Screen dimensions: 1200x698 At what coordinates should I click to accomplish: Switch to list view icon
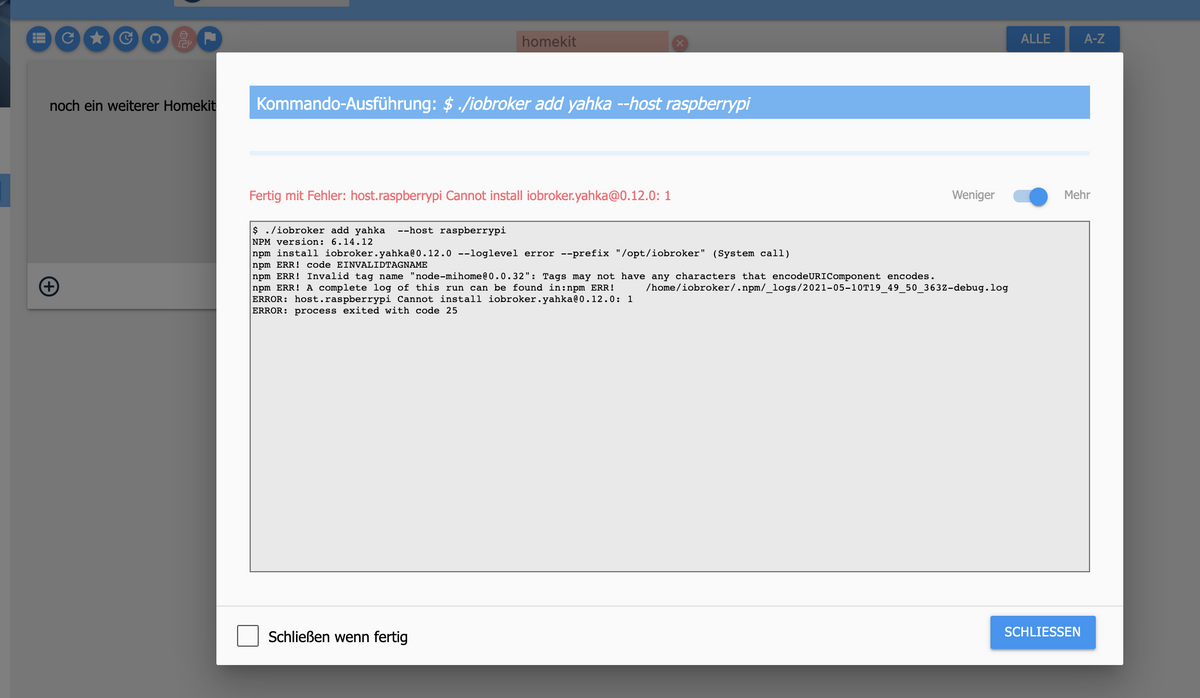pyautogui.click(x=38, y=39)
